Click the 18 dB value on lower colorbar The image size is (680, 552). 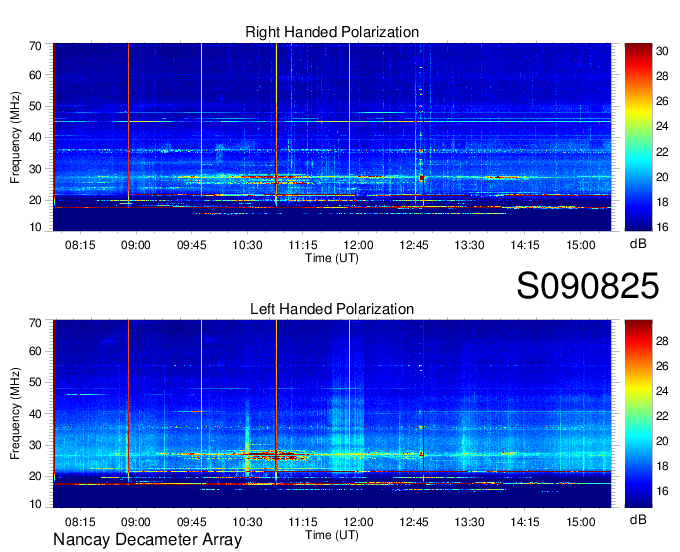[x=662, y=466]
